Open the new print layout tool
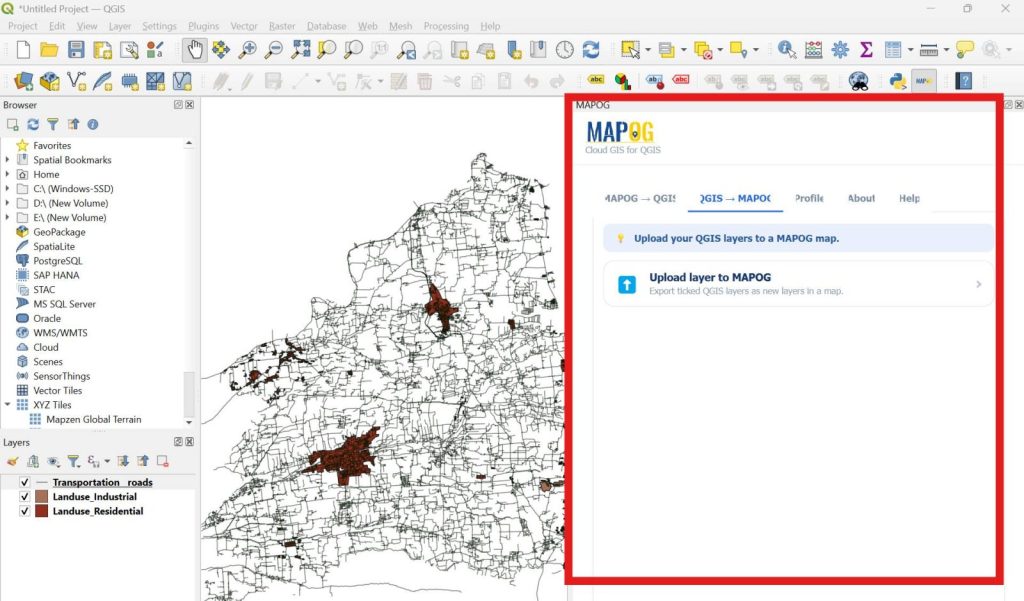The image size is (1024, 601). (x=103, y=50)
